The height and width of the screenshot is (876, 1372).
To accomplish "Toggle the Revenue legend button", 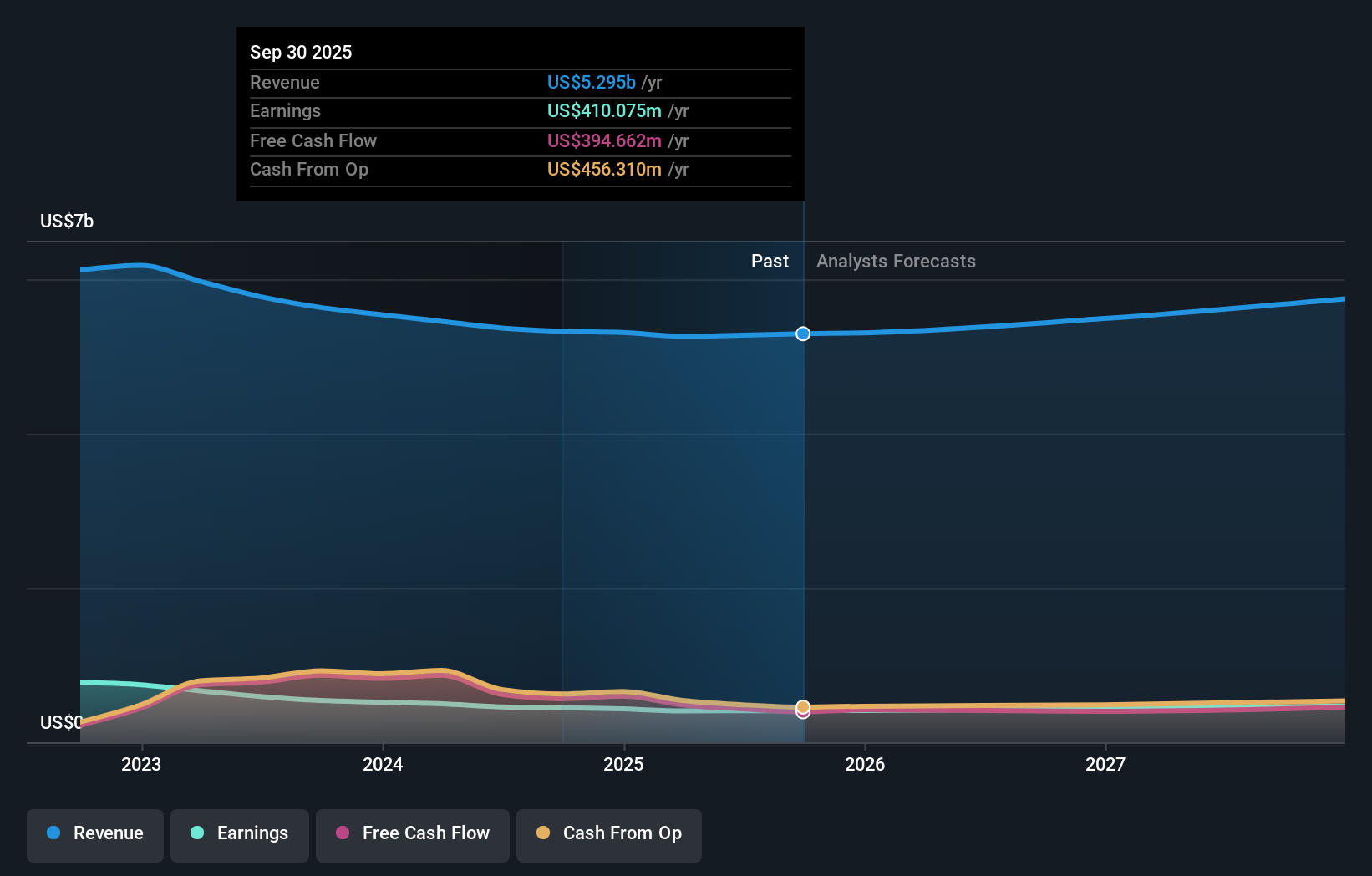I will [x=95, y=835].
